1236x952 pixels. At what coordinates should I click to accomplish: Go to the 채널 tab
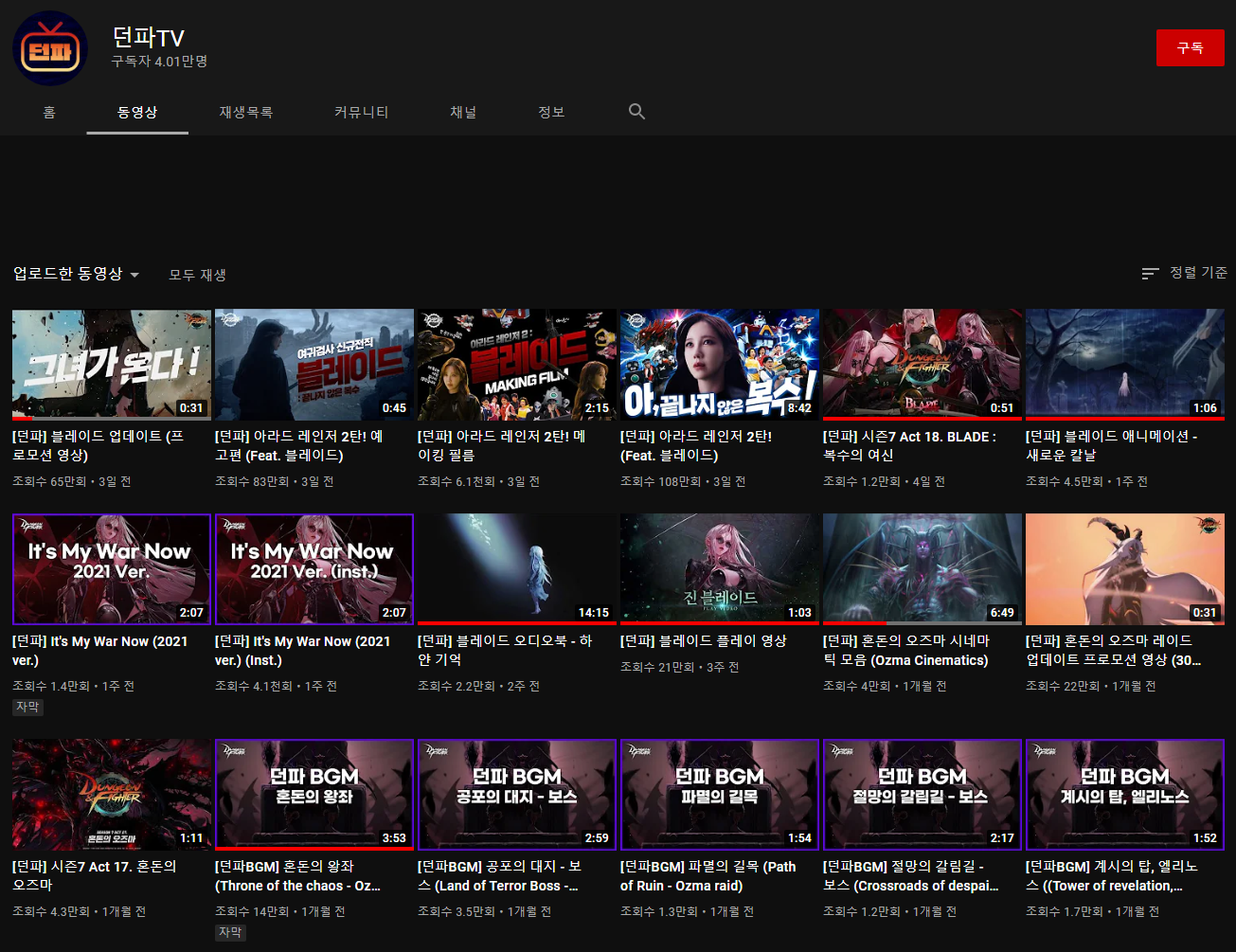tap(463, 112)
